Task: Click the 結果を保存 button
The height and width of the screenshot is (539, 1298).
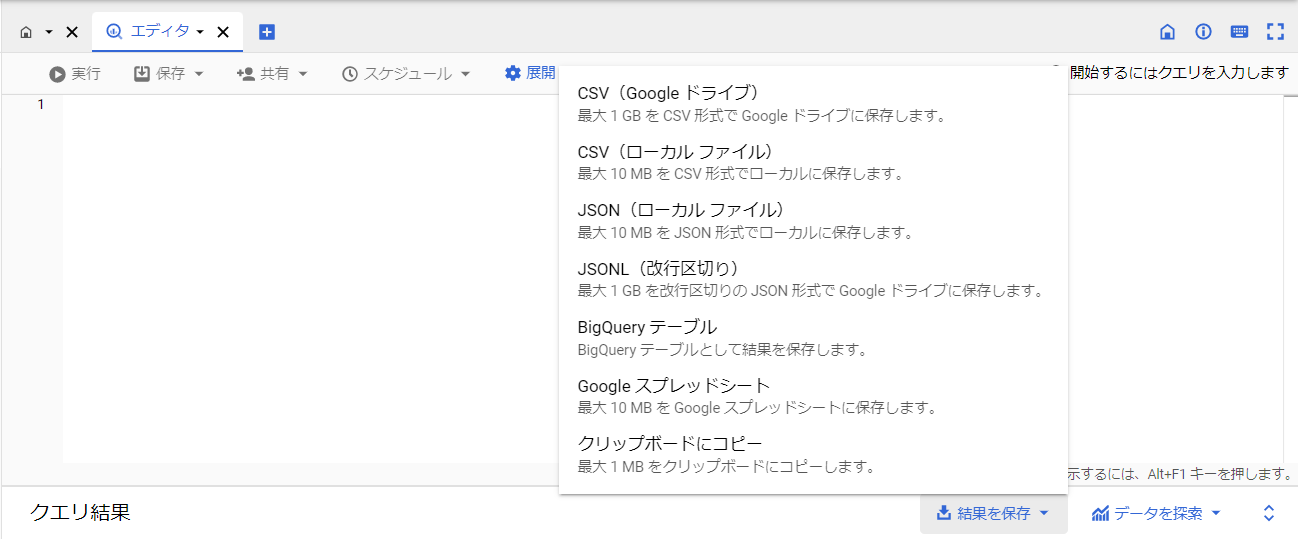Action: pyautogui.click(x=993, y=513)
